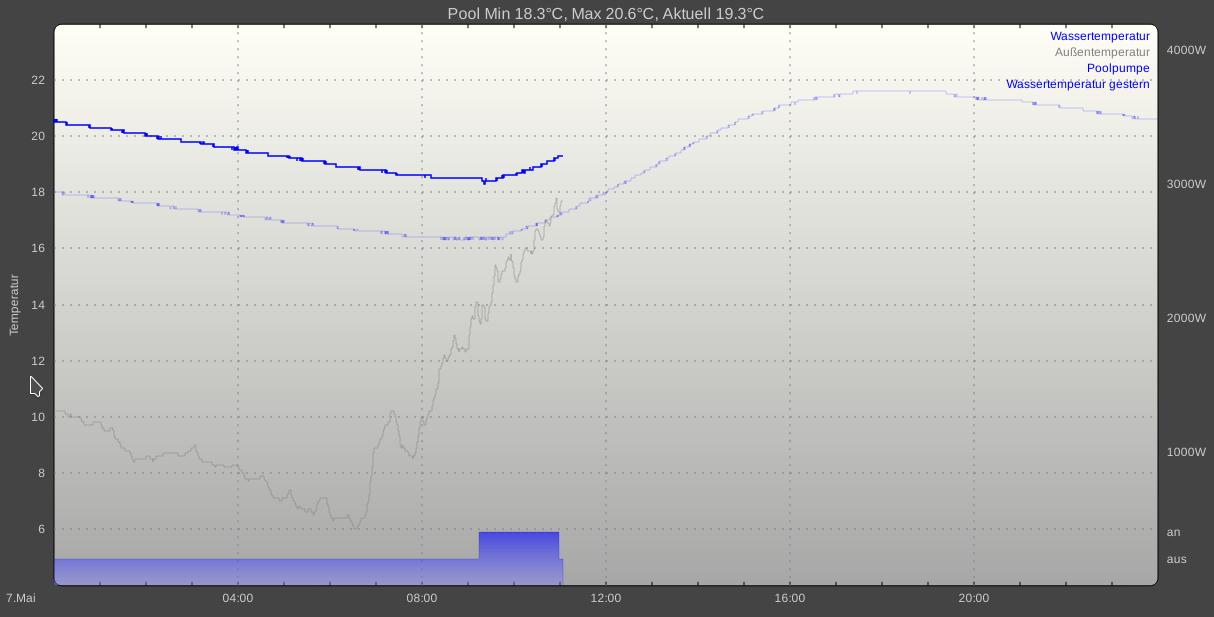Click the chart title showing Pool Min 18.3°C
This screenshot has height=617, width=1214.
click(x=606, y=13)
